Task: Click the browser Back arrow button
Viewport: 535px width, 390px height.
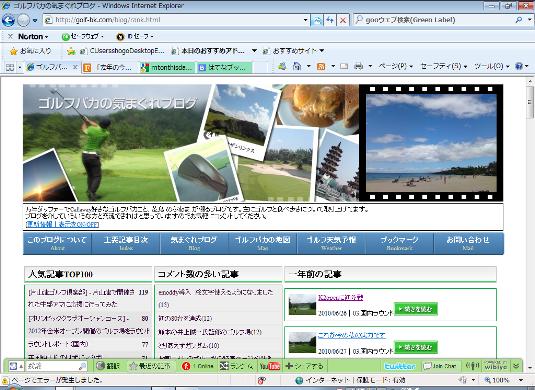Action: [8, 20]
